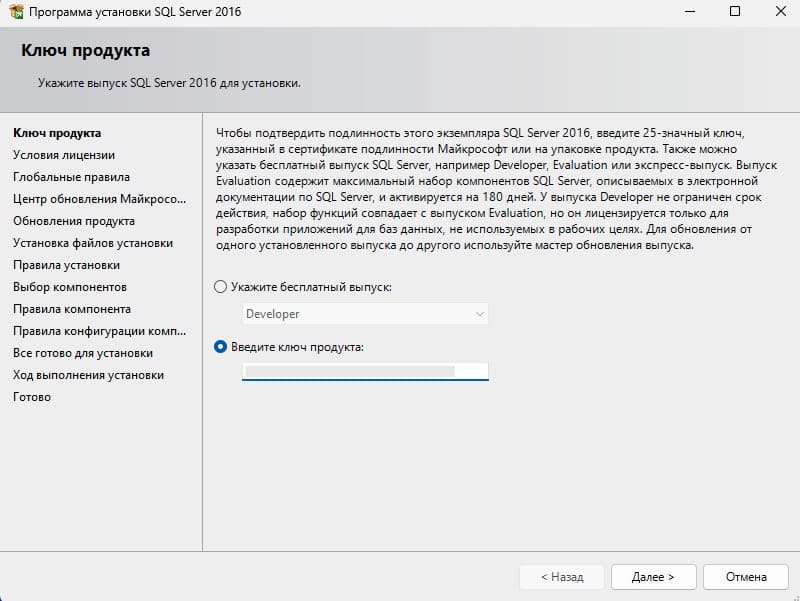Click the Назад button
The height and width of the screenshot is (601, 800).
[x=562, y=577]
